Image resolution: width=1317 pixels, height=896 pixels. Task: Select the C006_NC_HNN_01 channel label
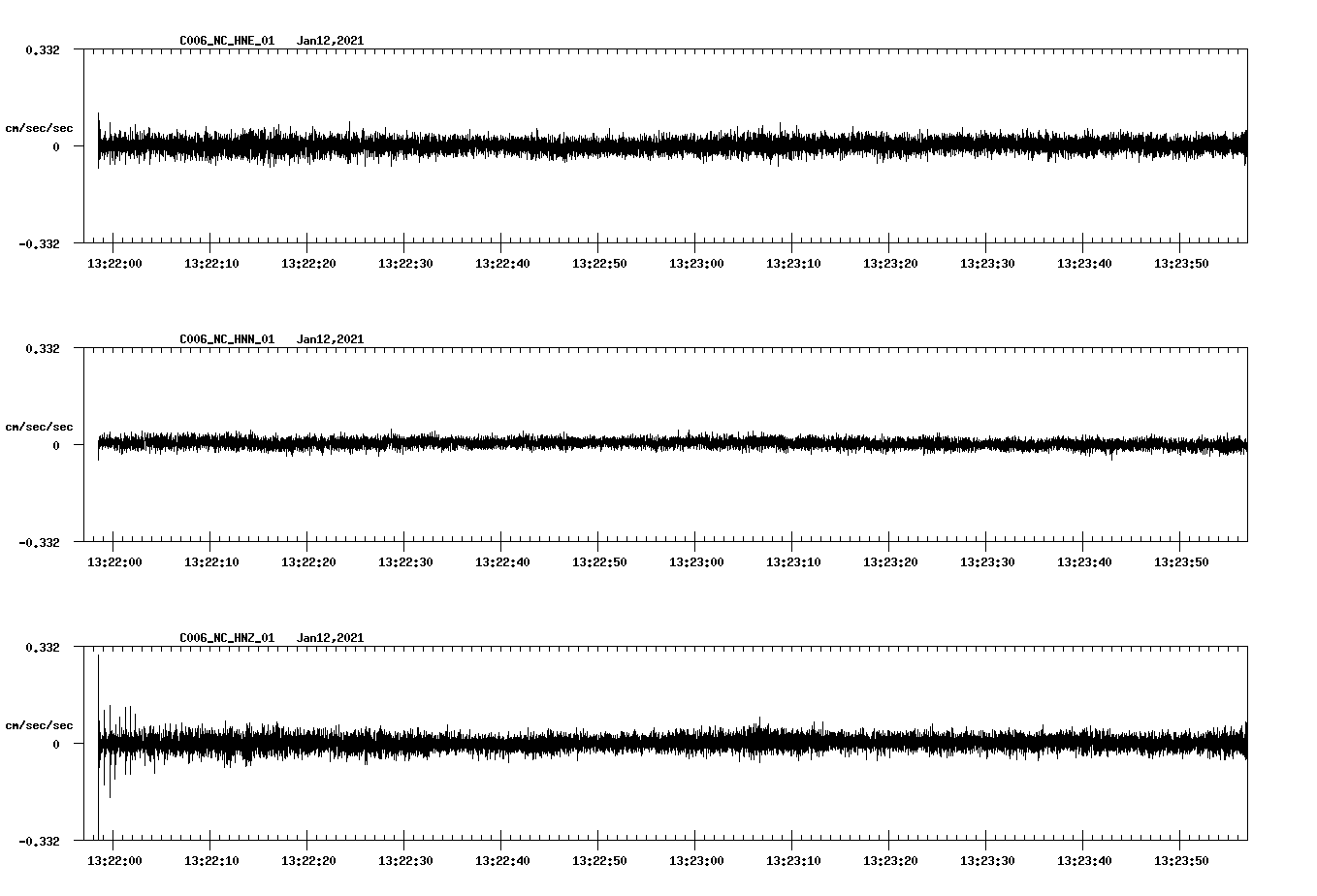pos(225,339)
